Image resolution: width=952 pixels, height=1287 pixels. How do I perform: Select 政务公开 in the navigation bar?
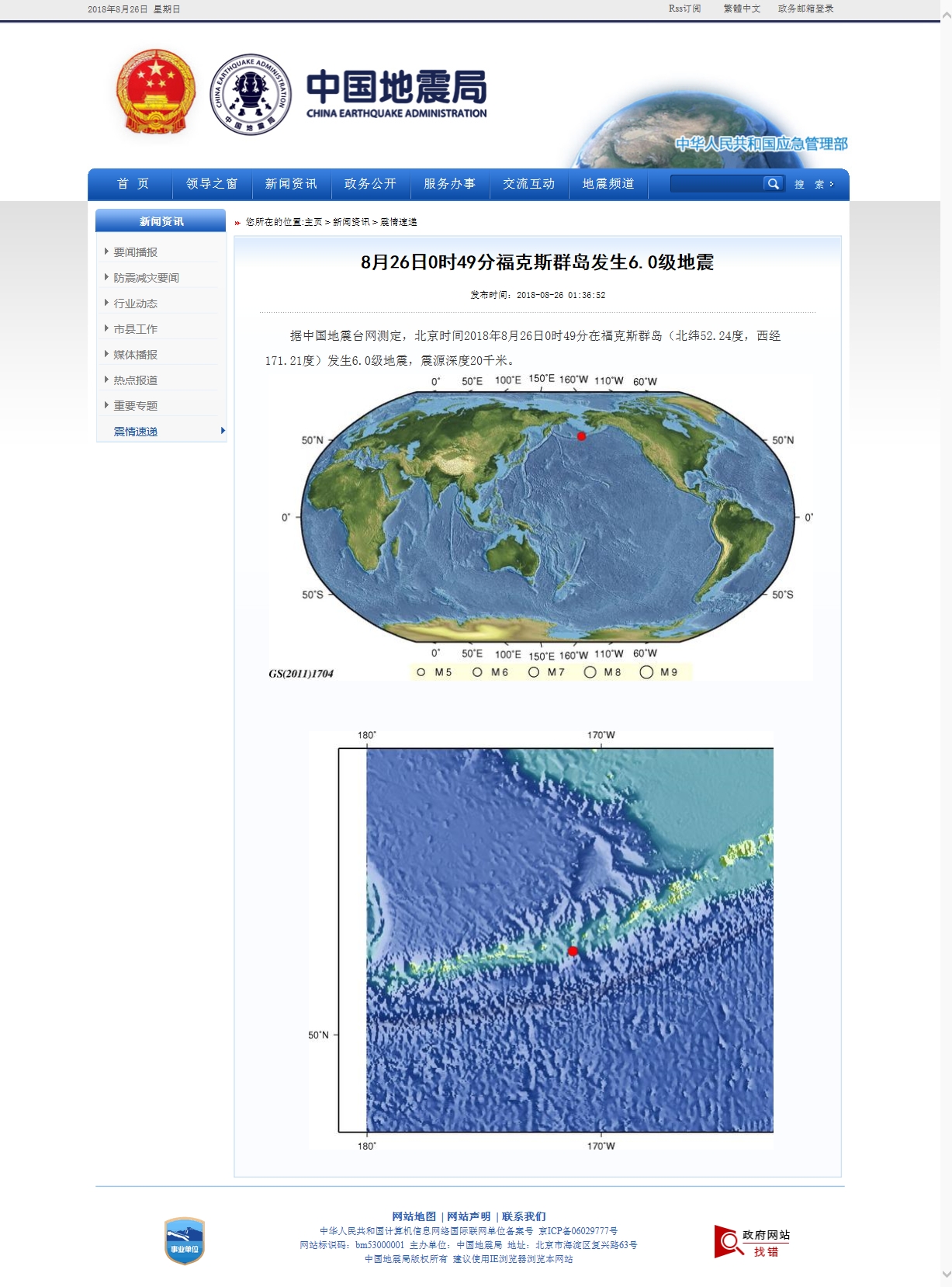(x=370, y=184)
